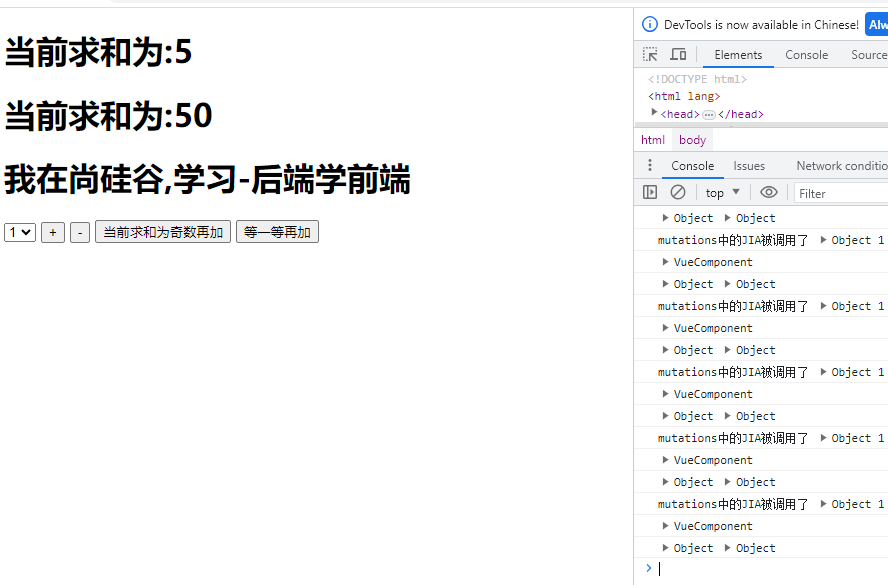Focus the console prompt input line
888x585 pixels.
click(770, 569)
